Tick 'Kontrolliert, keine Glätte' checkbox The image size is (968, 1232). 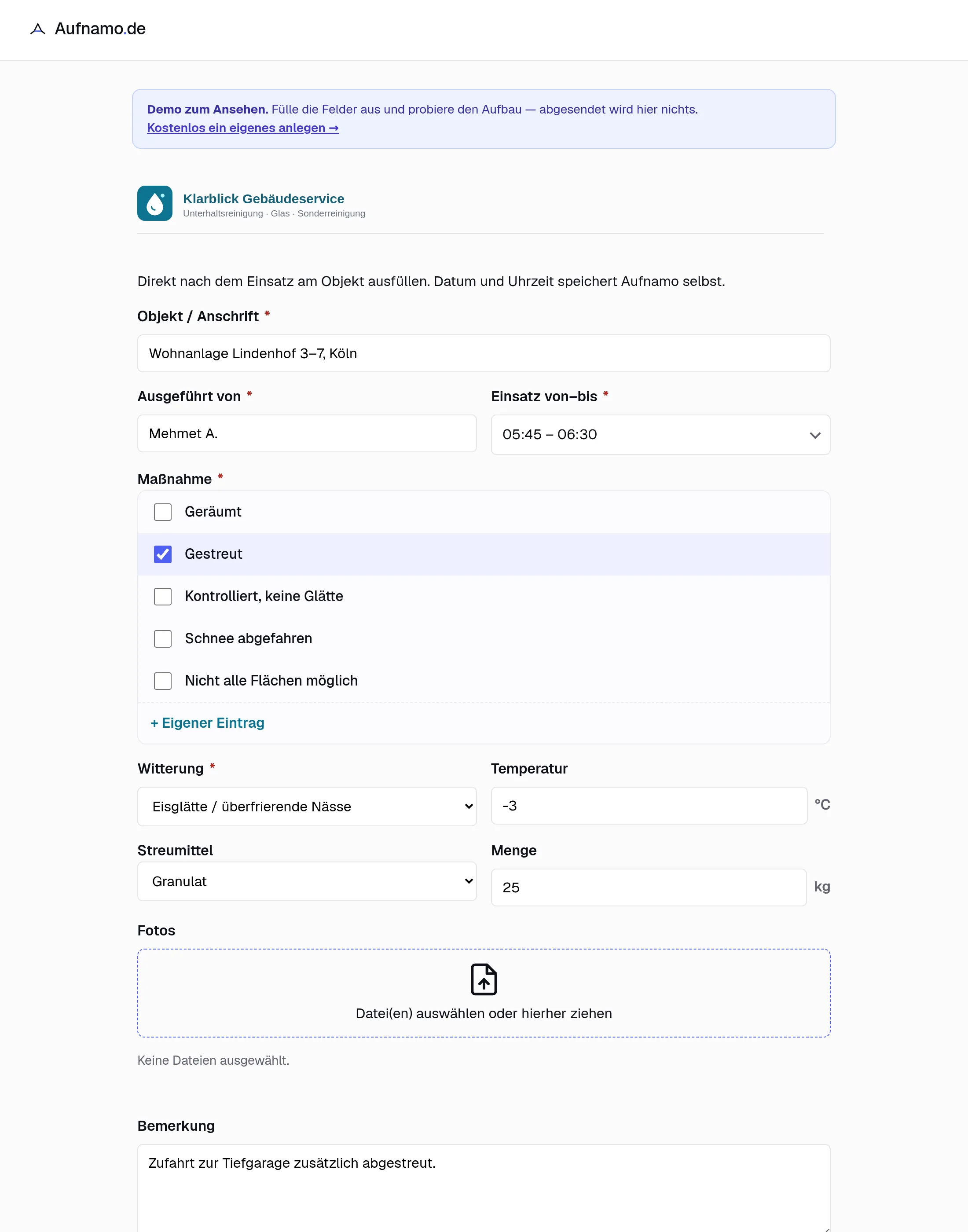[163, 596]
